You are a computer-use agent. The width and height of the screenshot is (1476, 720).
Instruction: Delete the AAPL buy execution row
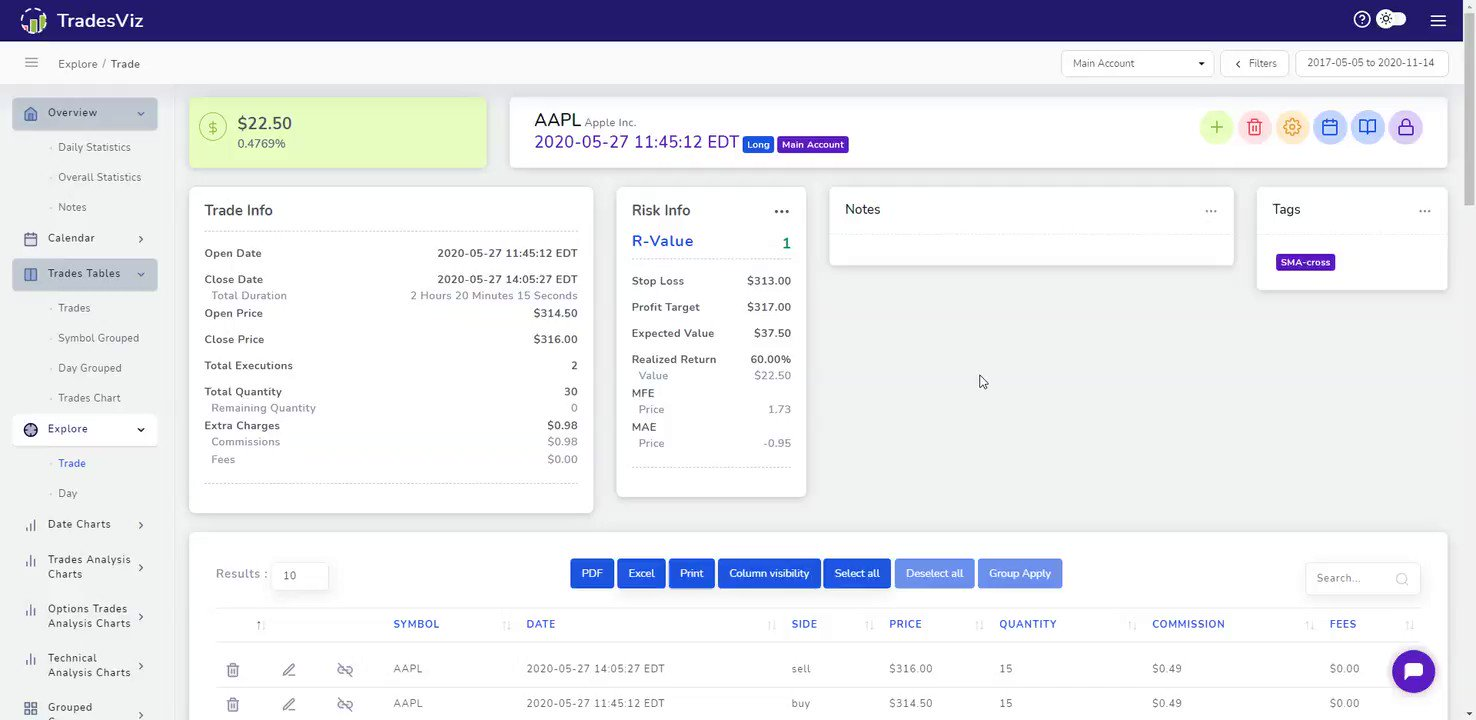point(233,704)
